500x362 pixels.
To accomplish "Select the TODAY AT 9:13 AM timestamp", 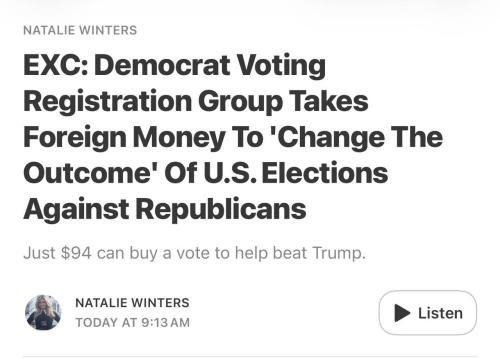I will coord(132,322).
